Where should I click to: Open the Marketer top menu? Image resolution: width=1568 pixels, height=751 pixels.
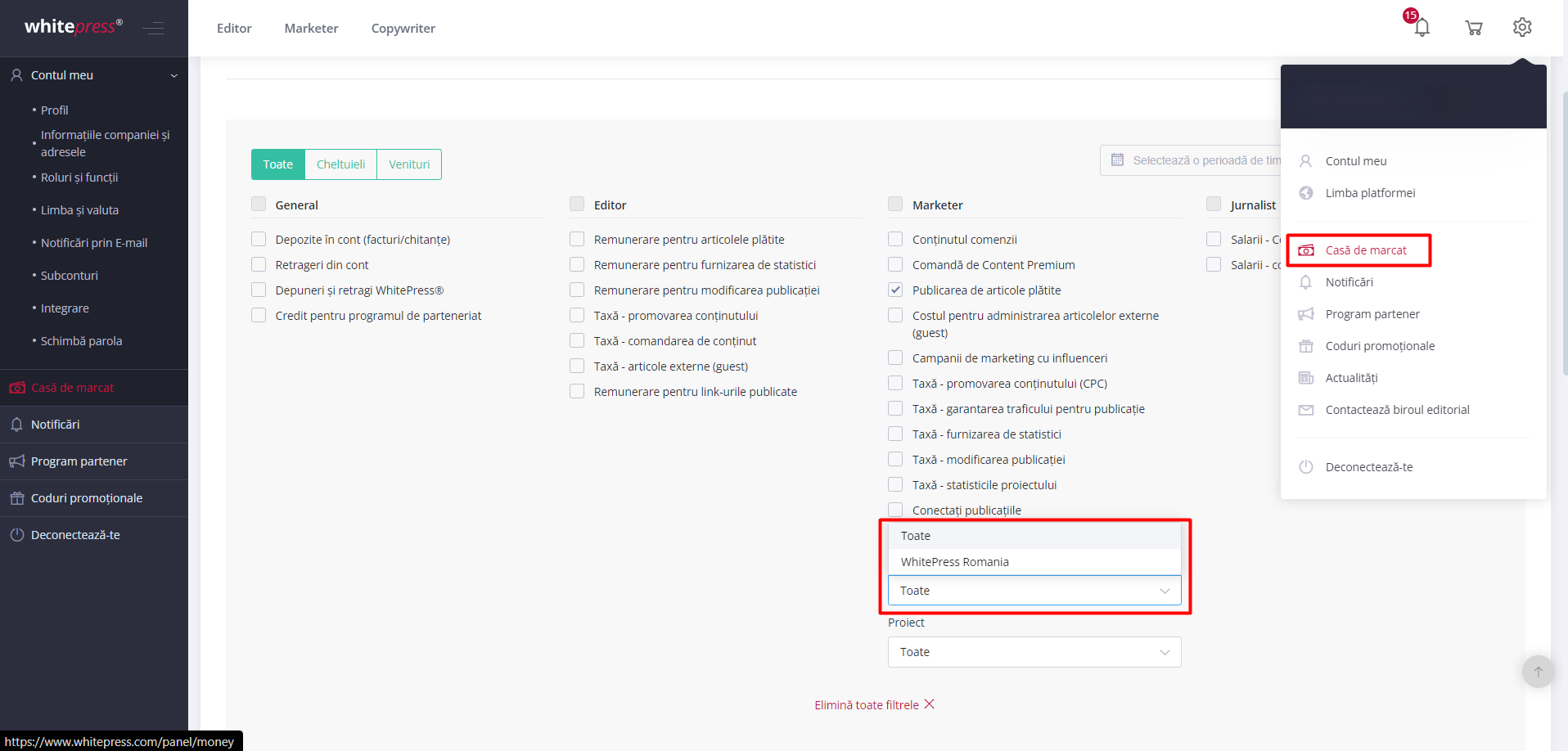click(x=311, y=29)
